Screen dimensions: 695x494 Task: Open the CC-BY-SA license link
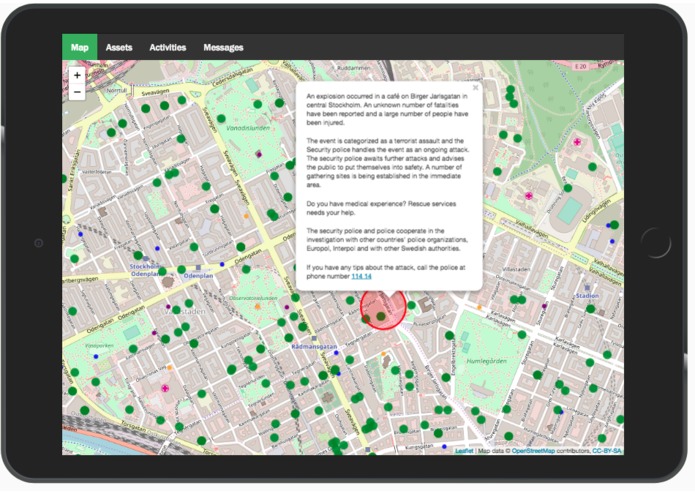click(x=606, y=451)
